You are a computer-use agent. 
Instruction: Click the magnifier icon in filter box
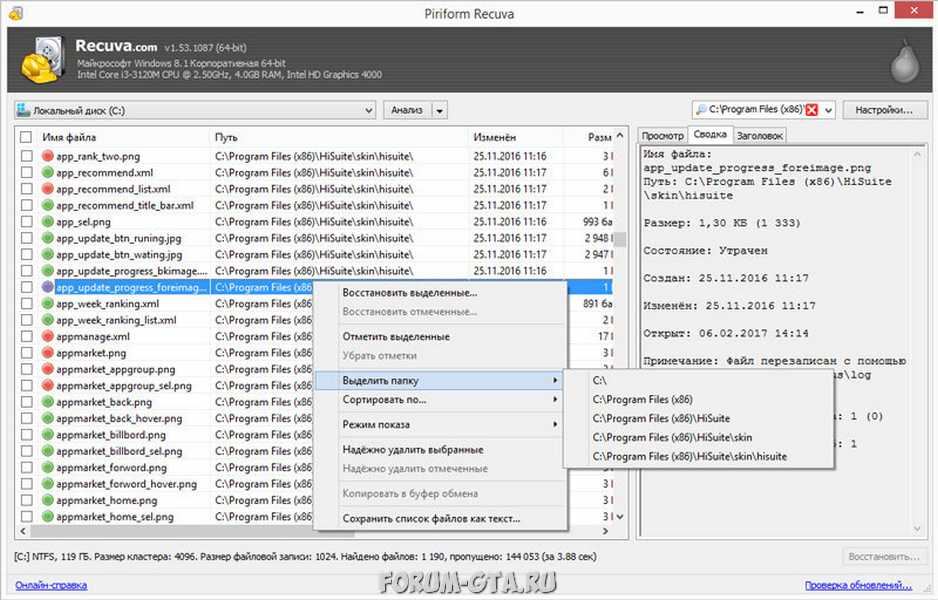pos(701,109)
